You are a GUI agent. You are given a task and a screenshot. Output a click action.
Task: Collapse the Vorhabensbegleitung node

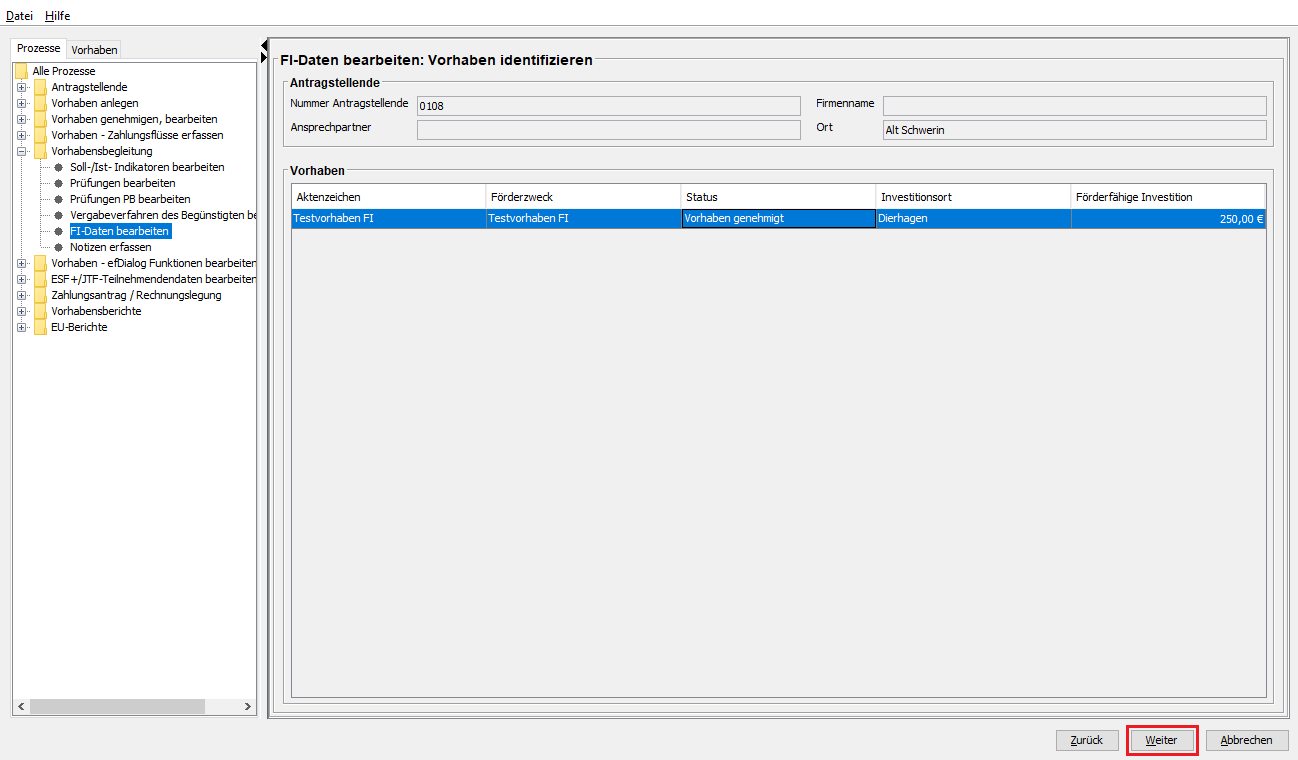coord(21,151)
